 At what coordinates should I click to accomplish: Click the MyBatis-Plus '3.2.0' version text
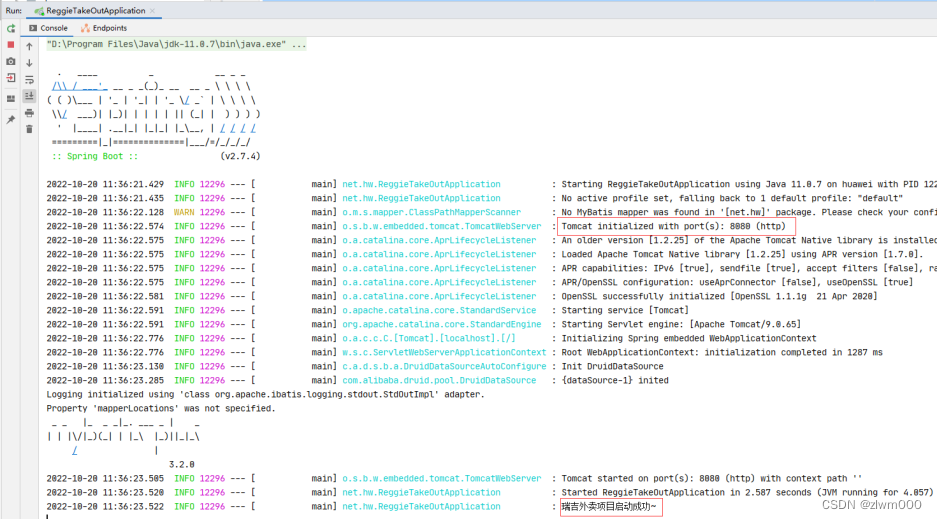coord(182,465)
